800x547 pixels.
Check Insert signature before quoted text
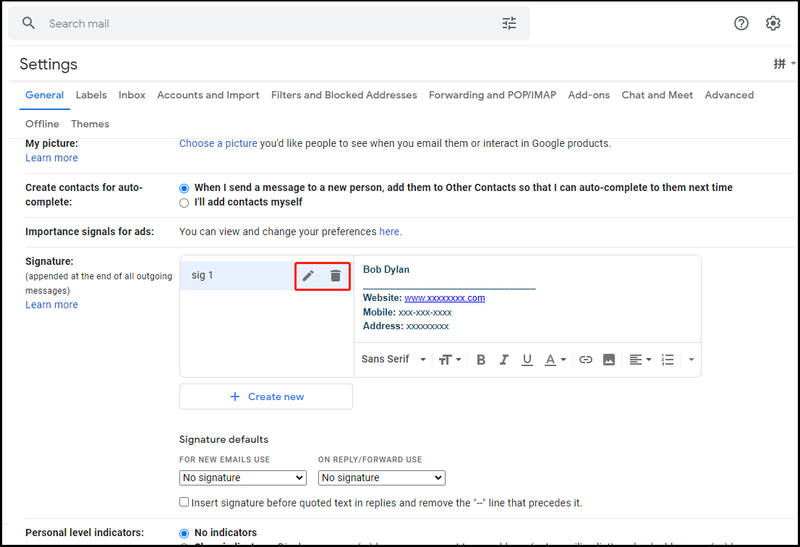[184, 502]
